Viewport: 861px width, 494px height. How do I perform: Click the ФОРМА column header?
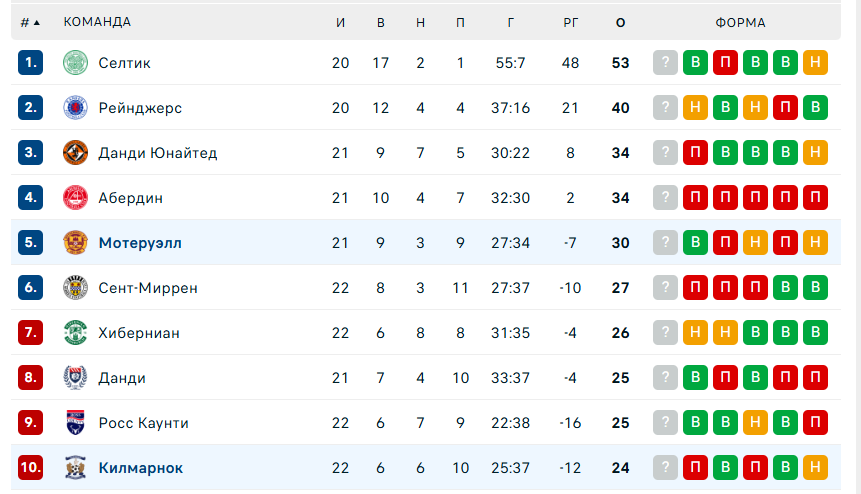(x=740, y=22)
